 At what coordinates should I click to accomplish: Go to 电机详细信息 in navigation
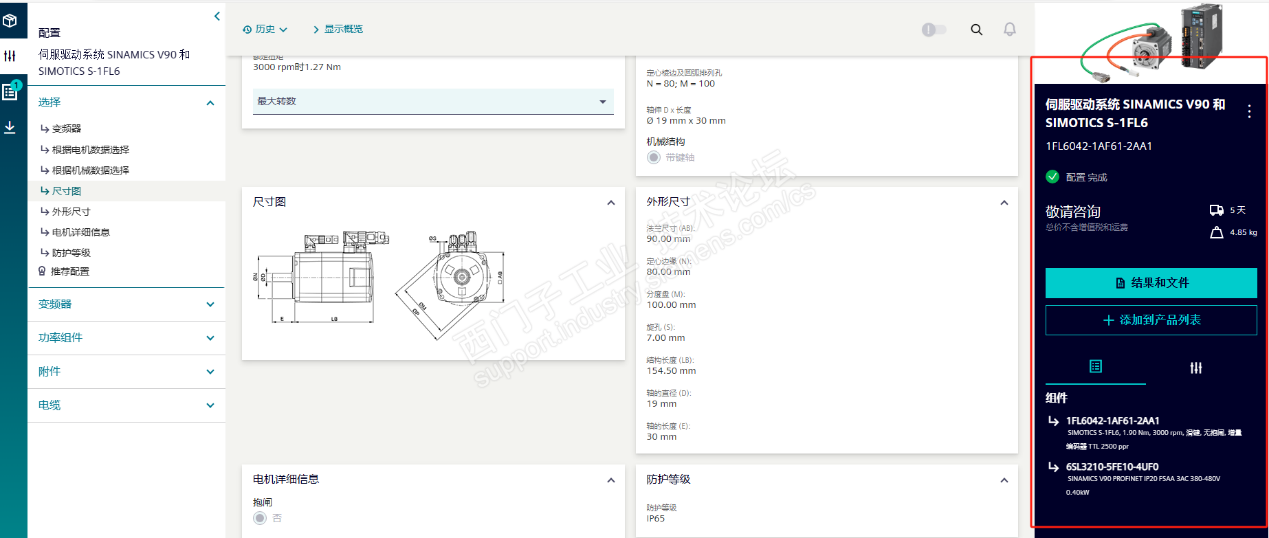tap(81, 232)
